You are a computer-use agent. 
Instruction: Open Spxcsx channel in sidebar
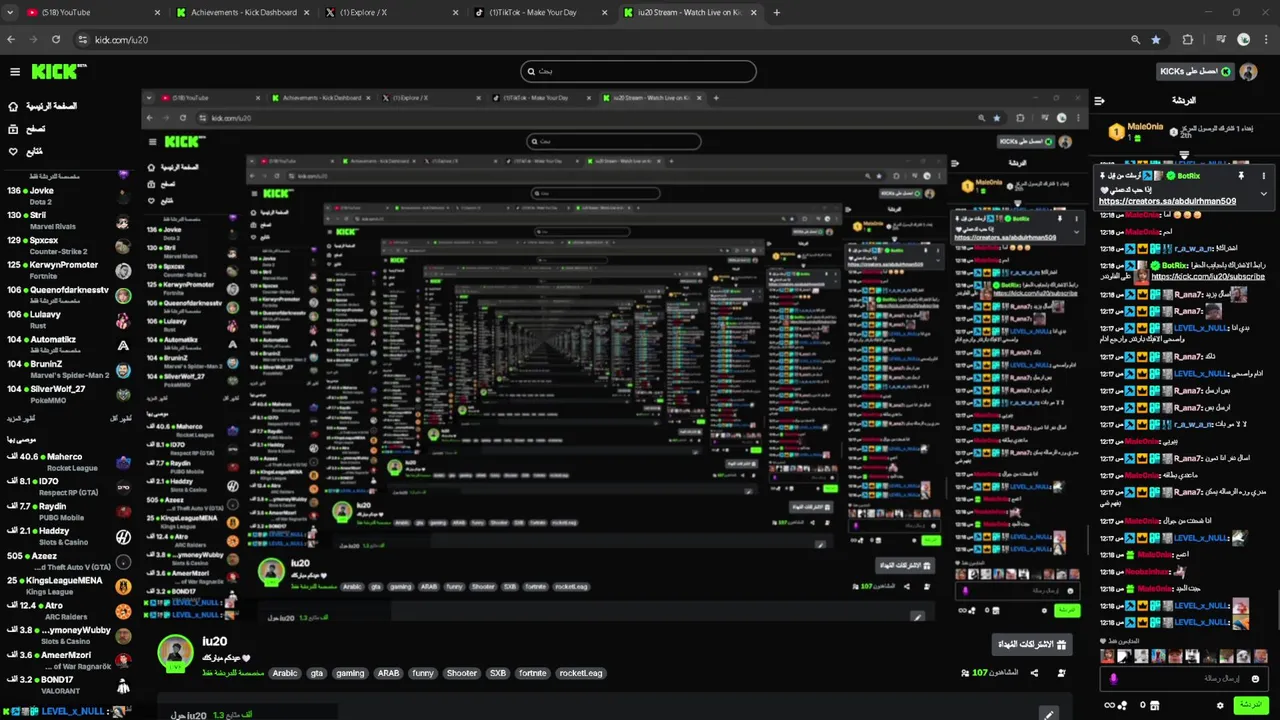pos(68,245)
